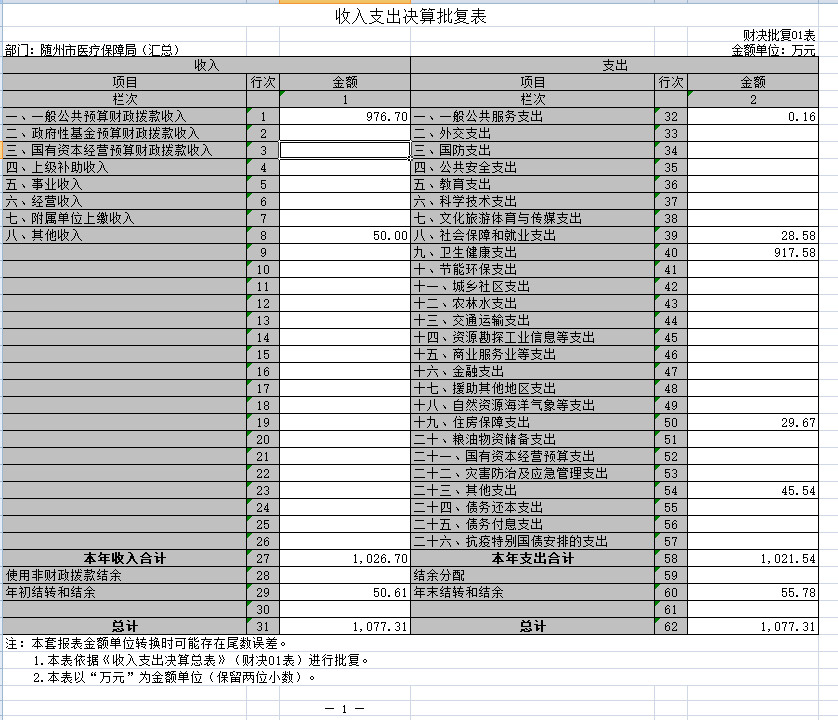Viewport: 838px width, 720px height.
Task: Select cell 十一、城乡社区支出
Action: (x=532, y=287)
